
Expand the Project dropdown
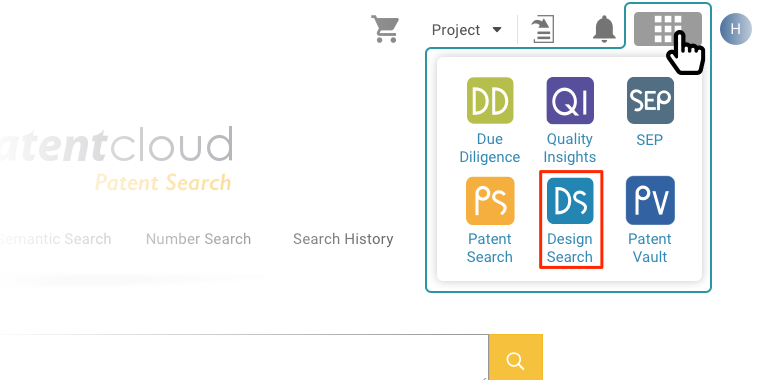[x=466, y=30]
